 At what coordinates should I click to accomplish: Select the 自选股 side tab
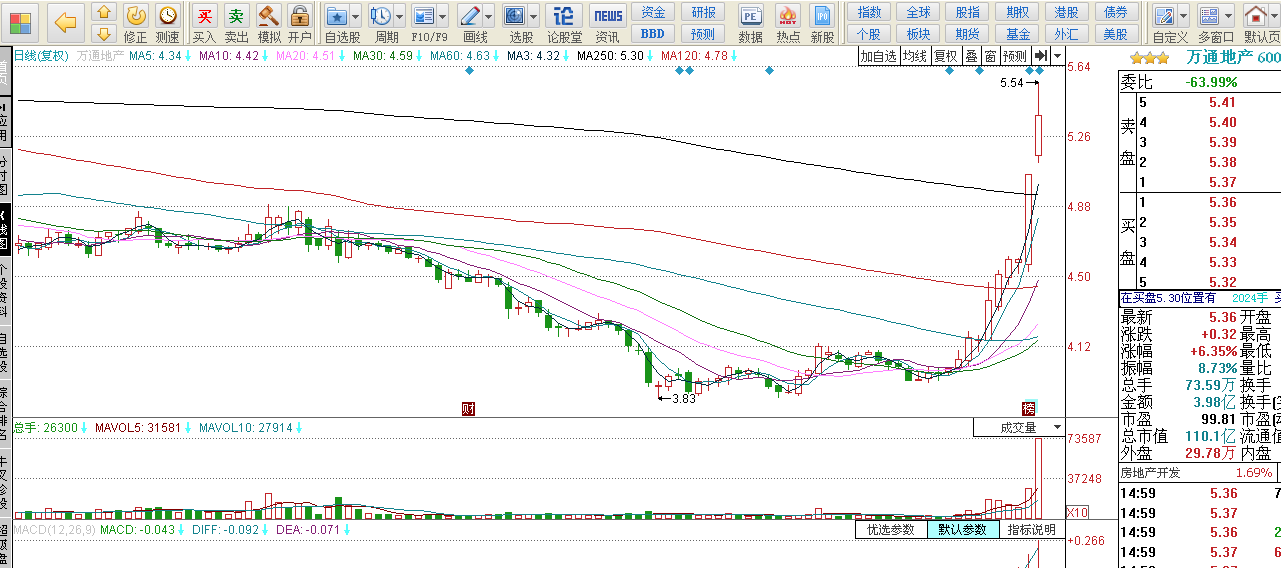click(4, 351)
